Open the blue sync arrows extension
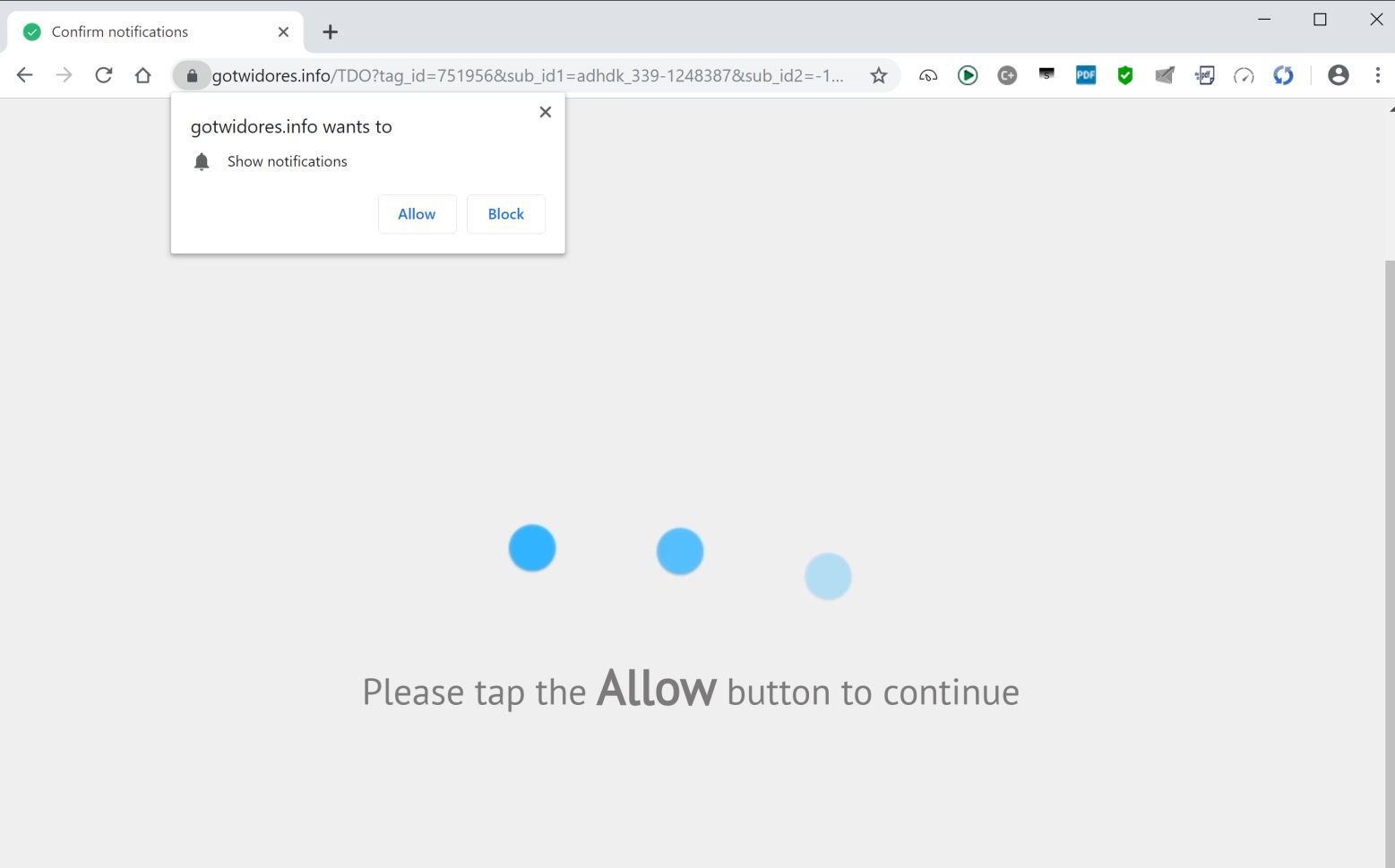Viewport: 1395px width, 868px height. 1283,75
